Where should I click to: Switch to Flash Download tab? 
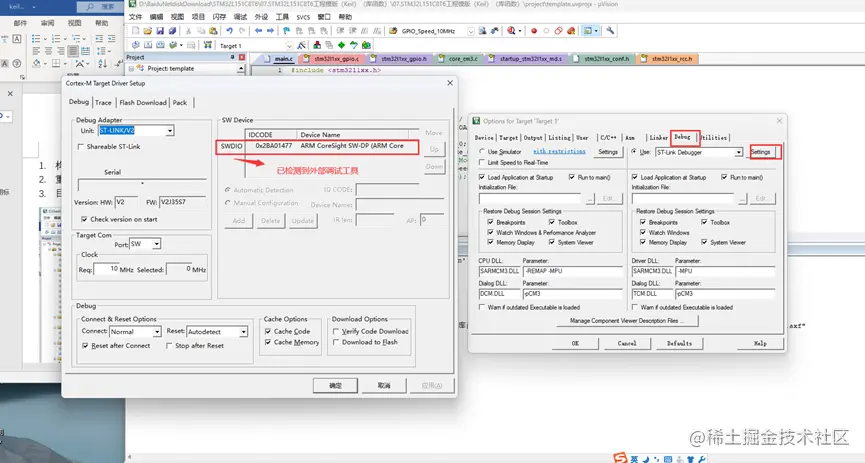coord(143,103)
